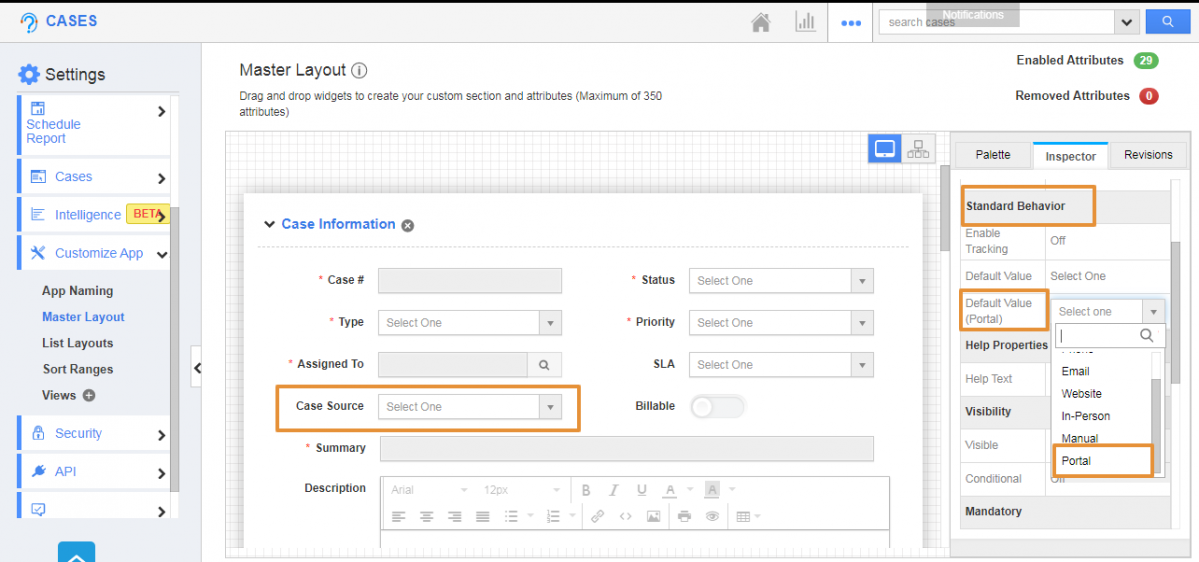Image resolution: width=1199 pixels, height=562 pixels.
Task: Collapse the Case Information section chevron
Action: coord(269,225)
